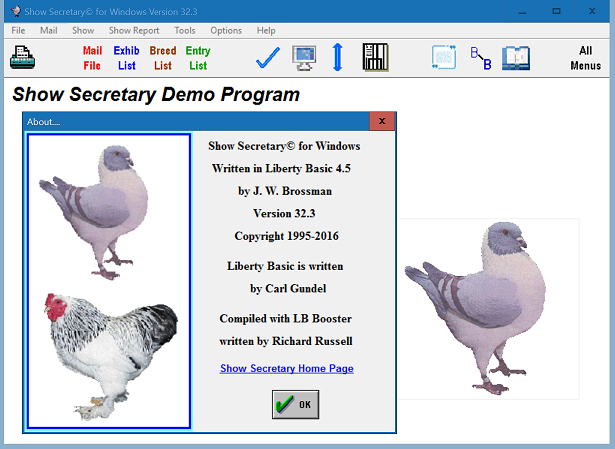Viewport: 615px width, 449px height.
Task: Open the Entry List toolbar button
Action: coord(198,58)
